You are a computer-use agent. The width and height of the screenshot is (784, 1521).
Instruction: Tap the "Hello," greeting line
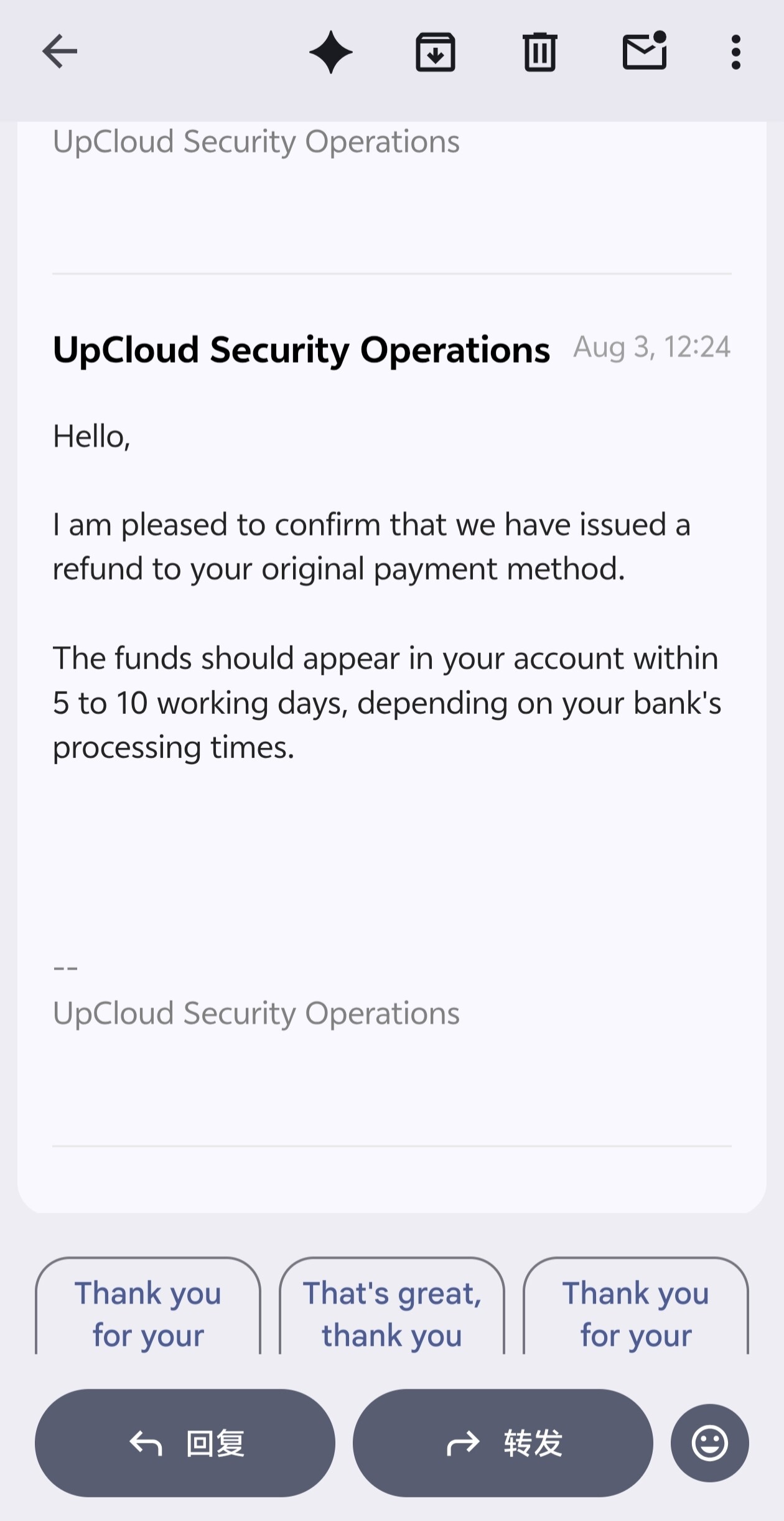[x=91, y=436]
